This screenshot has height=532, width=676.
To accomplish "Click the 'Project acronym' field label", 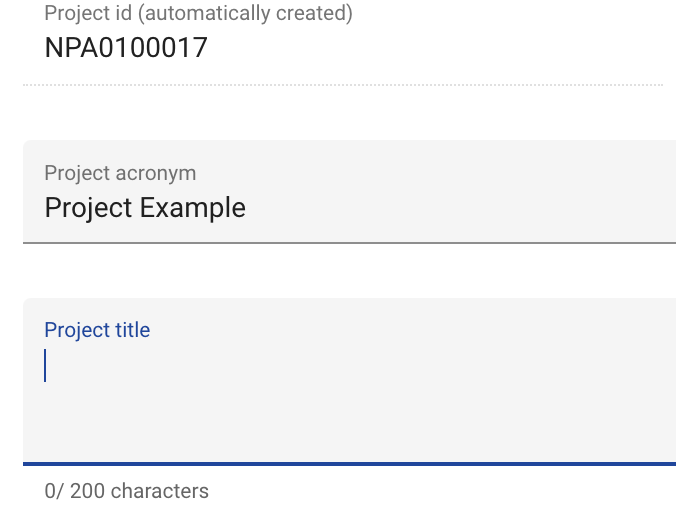I will click(120, 173).
